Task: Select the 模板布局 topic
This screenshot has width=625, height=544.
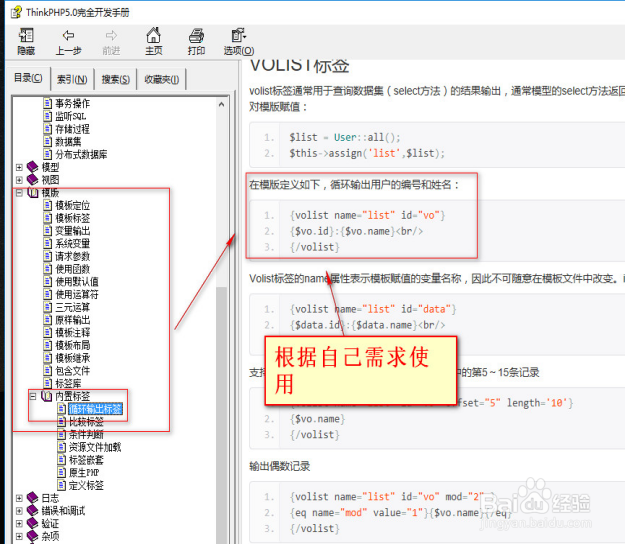Action: click(x=73, y=346)
